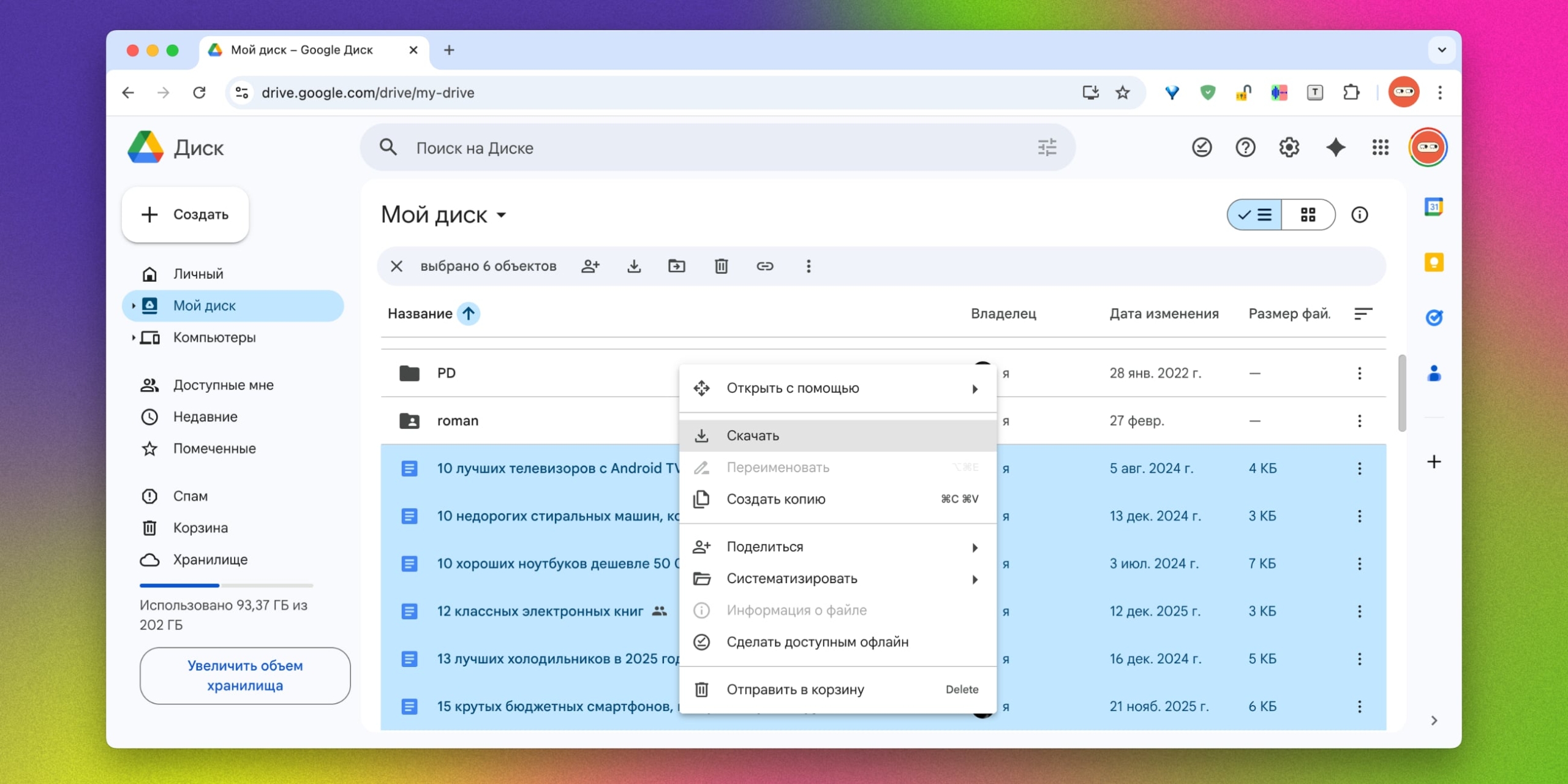Choose Скачать from the context menu
The width and height of the screenshot is (1568, 784).
point(753,435)
